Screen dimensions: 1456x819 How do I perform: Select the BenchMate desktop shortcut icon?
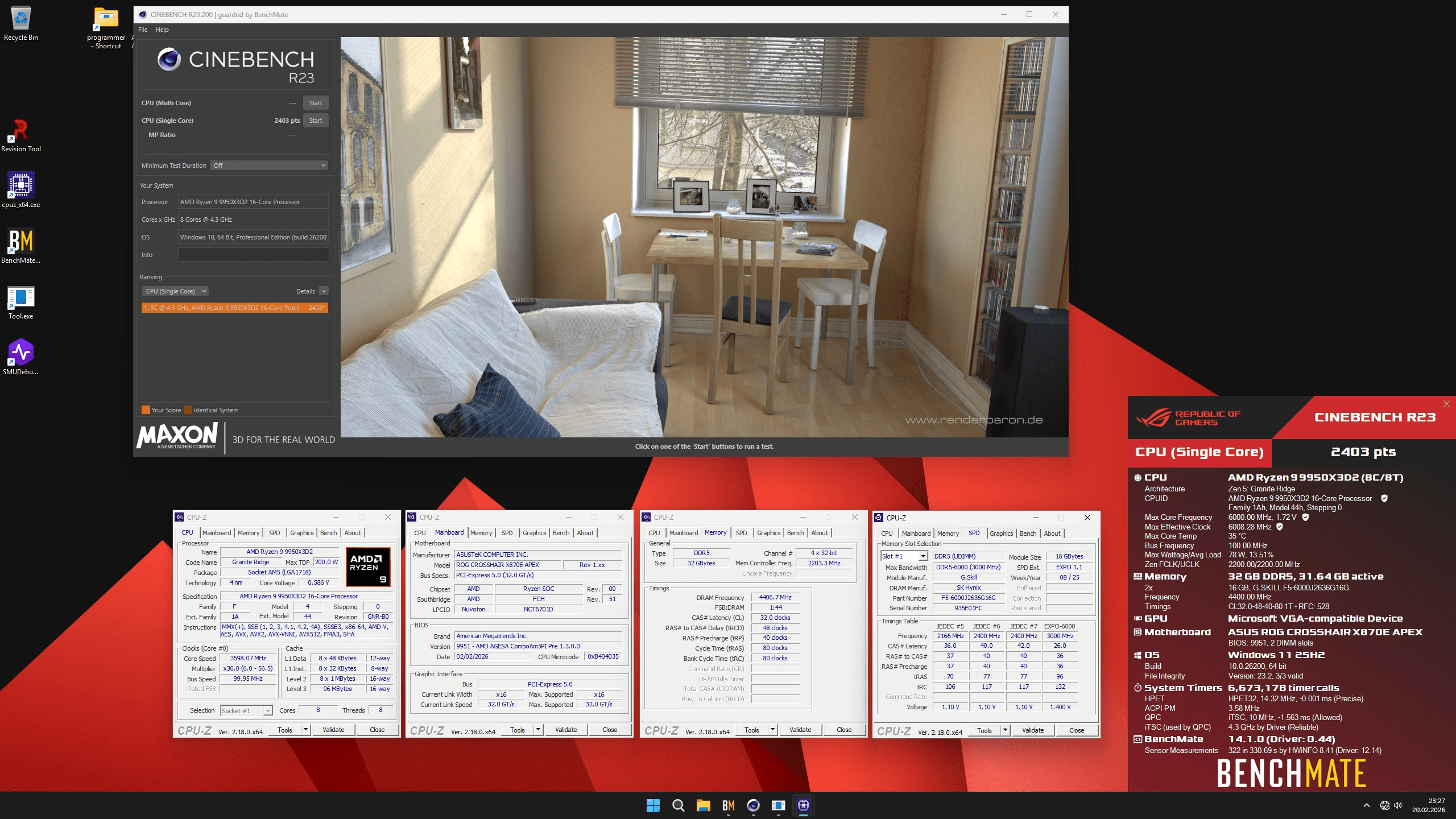click(21, 246)
